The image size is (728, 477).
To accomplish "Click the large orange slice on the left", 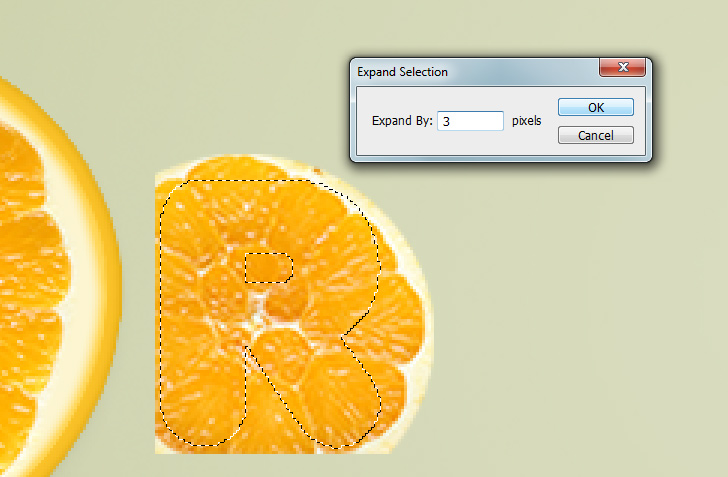I will [x=32, y=279].
